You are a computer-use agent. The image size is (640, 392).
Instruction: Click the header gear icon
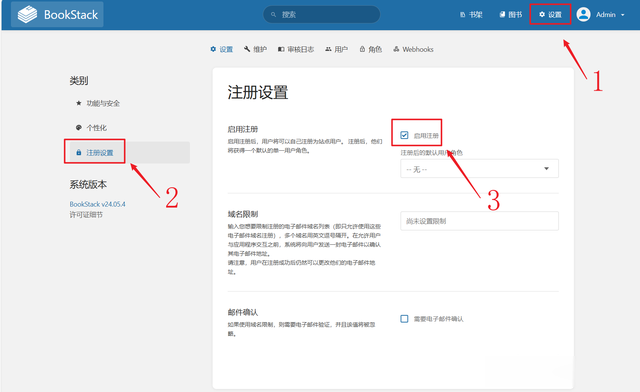pos(542,15)
